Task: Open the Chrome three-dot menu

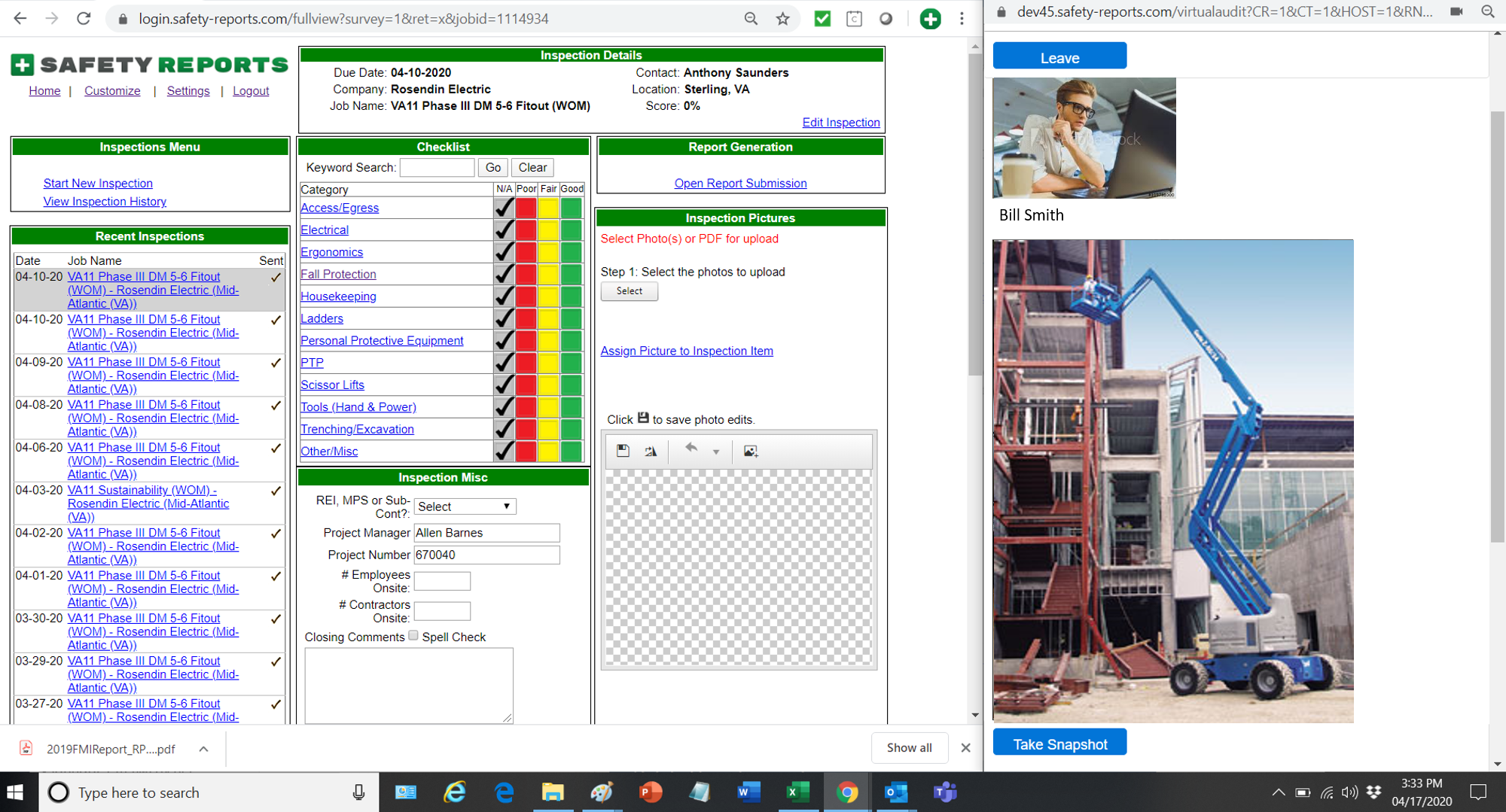Action: click(x=962, y=19)
